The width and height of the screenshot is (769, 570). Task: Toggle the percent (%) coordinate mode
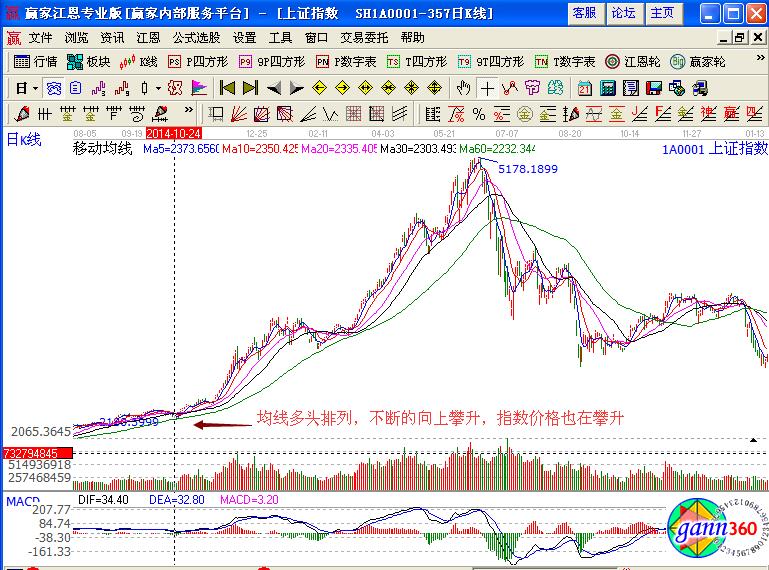point(479,114)
